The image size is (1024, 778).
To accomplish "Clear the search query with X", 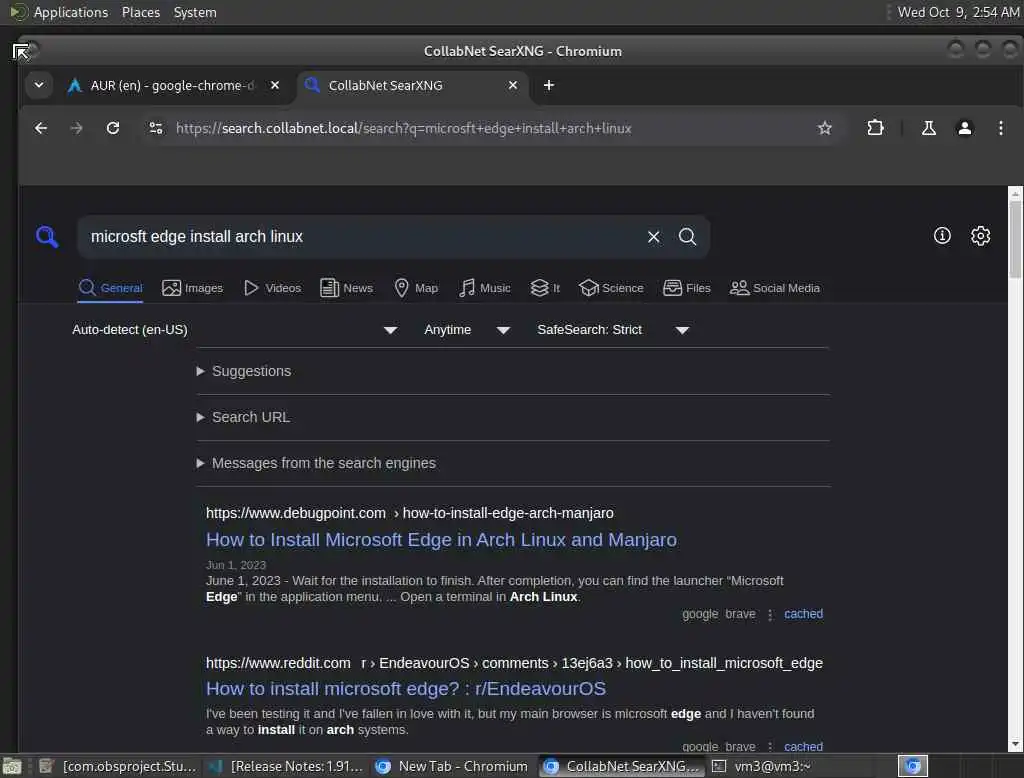I will click(x=653, y=236).
